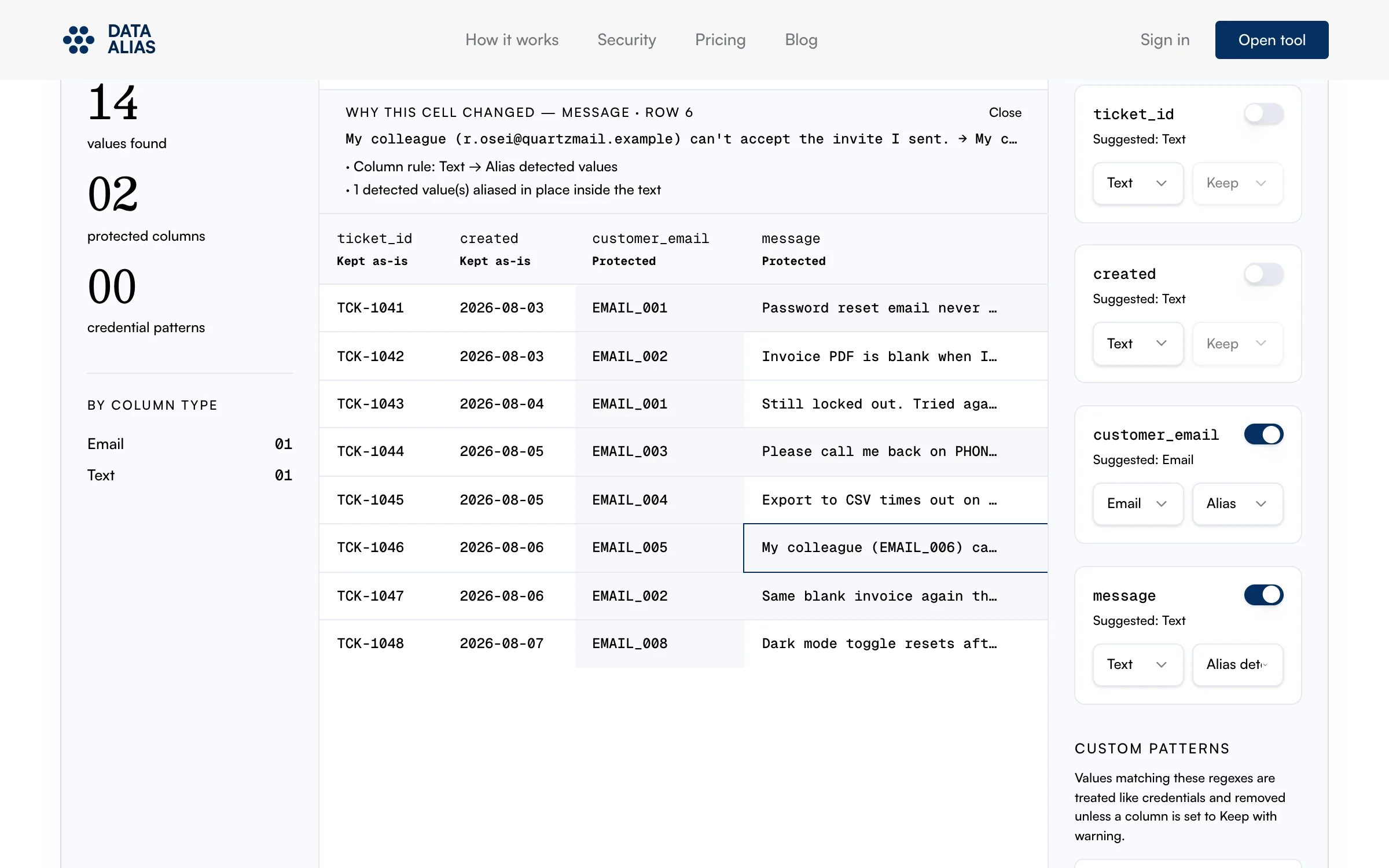The image size is (1389, 868).
Task: Click the 00 credential patterns statistic
Action: point(146,300)
